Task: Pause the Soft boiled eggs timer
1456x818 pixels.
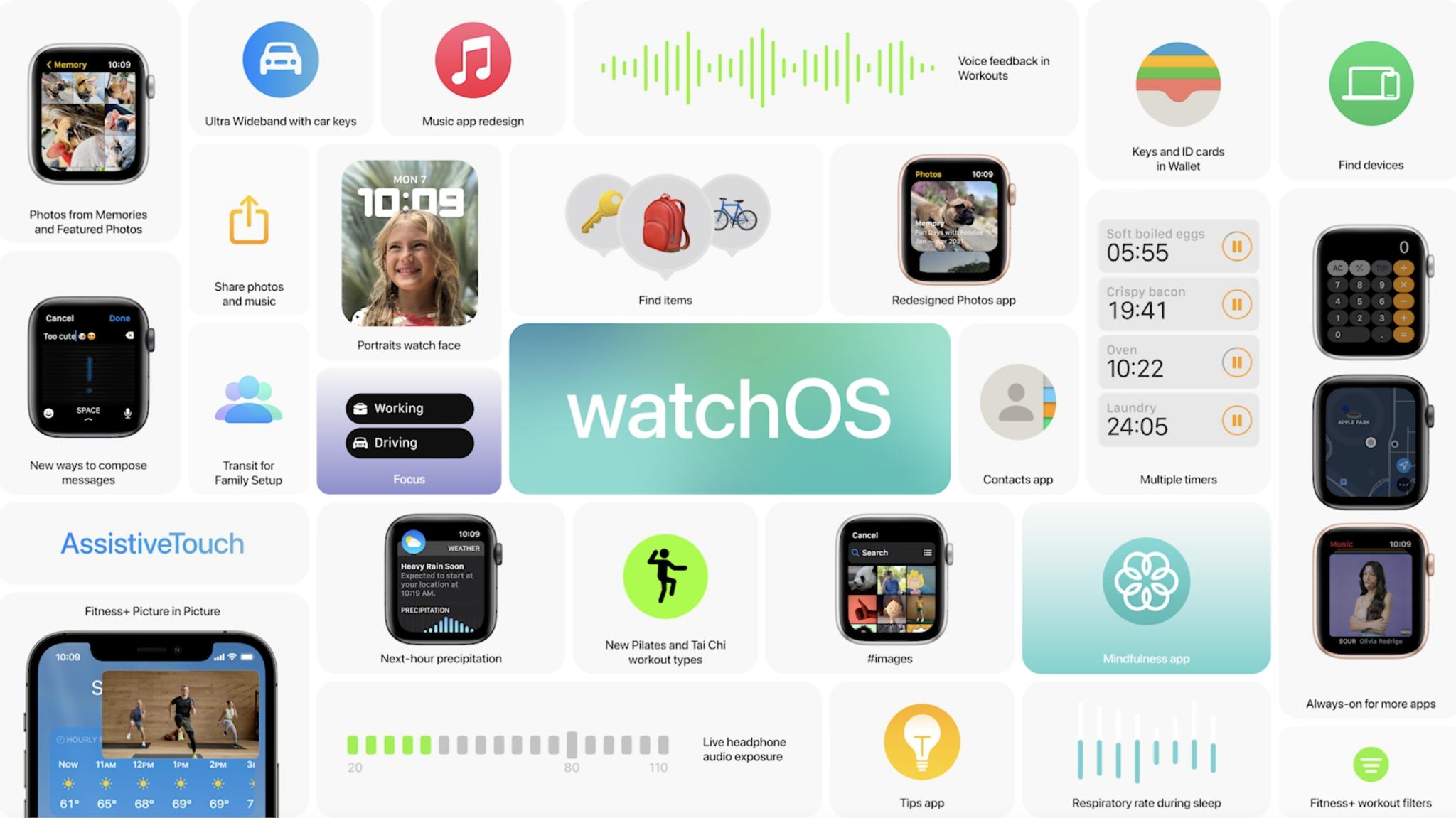Action: pyautogui.click(x=1236, y=246)
